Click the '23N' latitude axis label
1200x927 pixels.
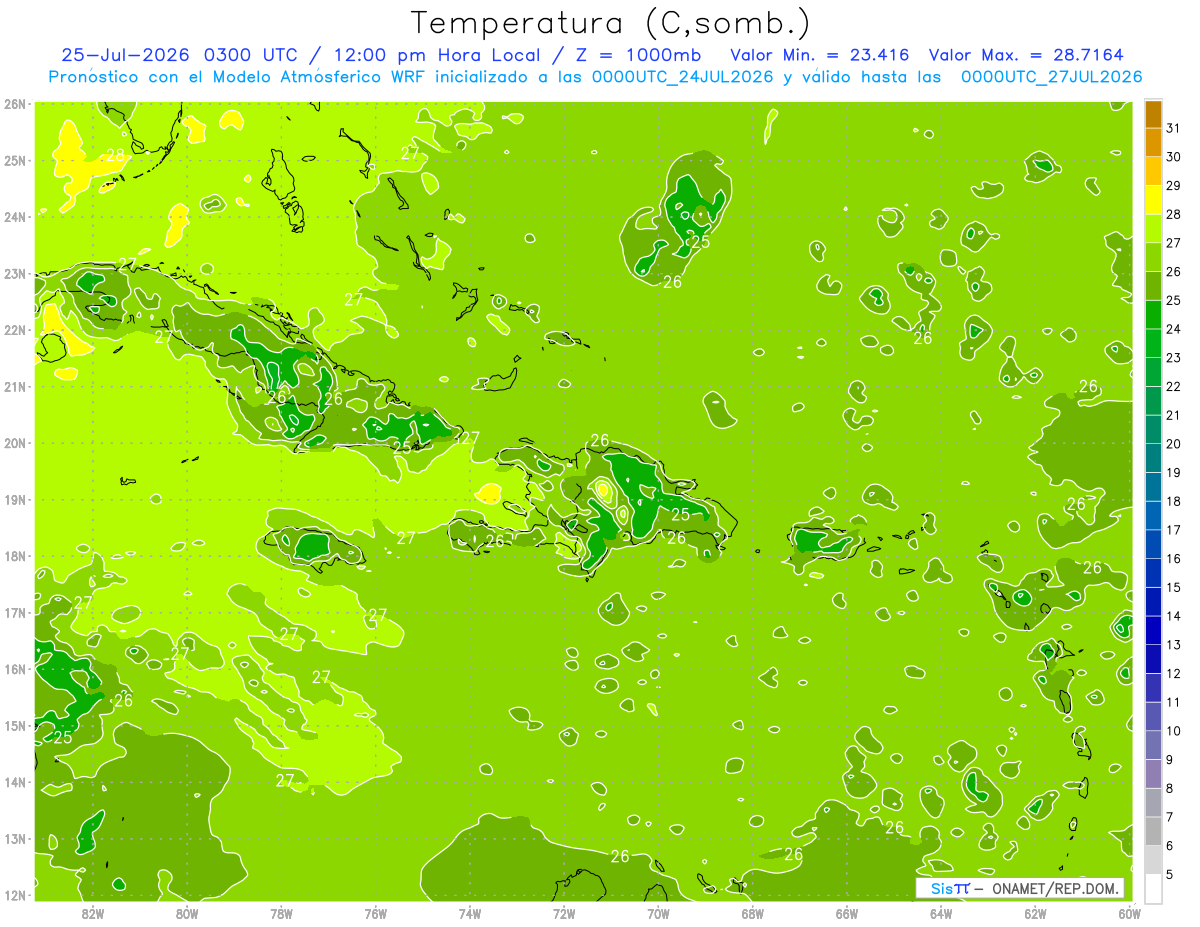[x=14, y=273]
